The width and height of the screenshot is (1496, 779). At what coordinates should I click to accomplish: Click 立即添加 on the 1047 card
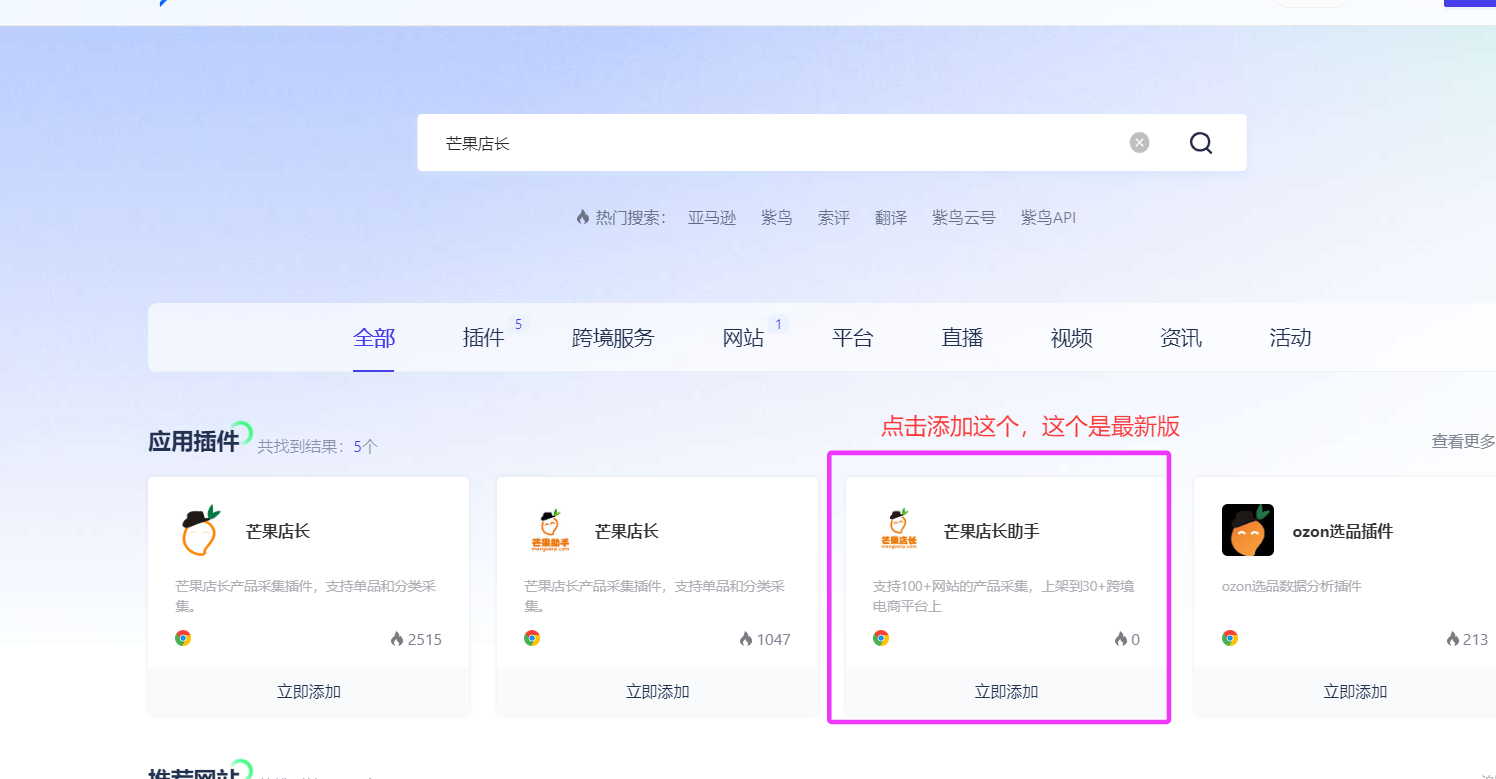(x=658, y=691)
